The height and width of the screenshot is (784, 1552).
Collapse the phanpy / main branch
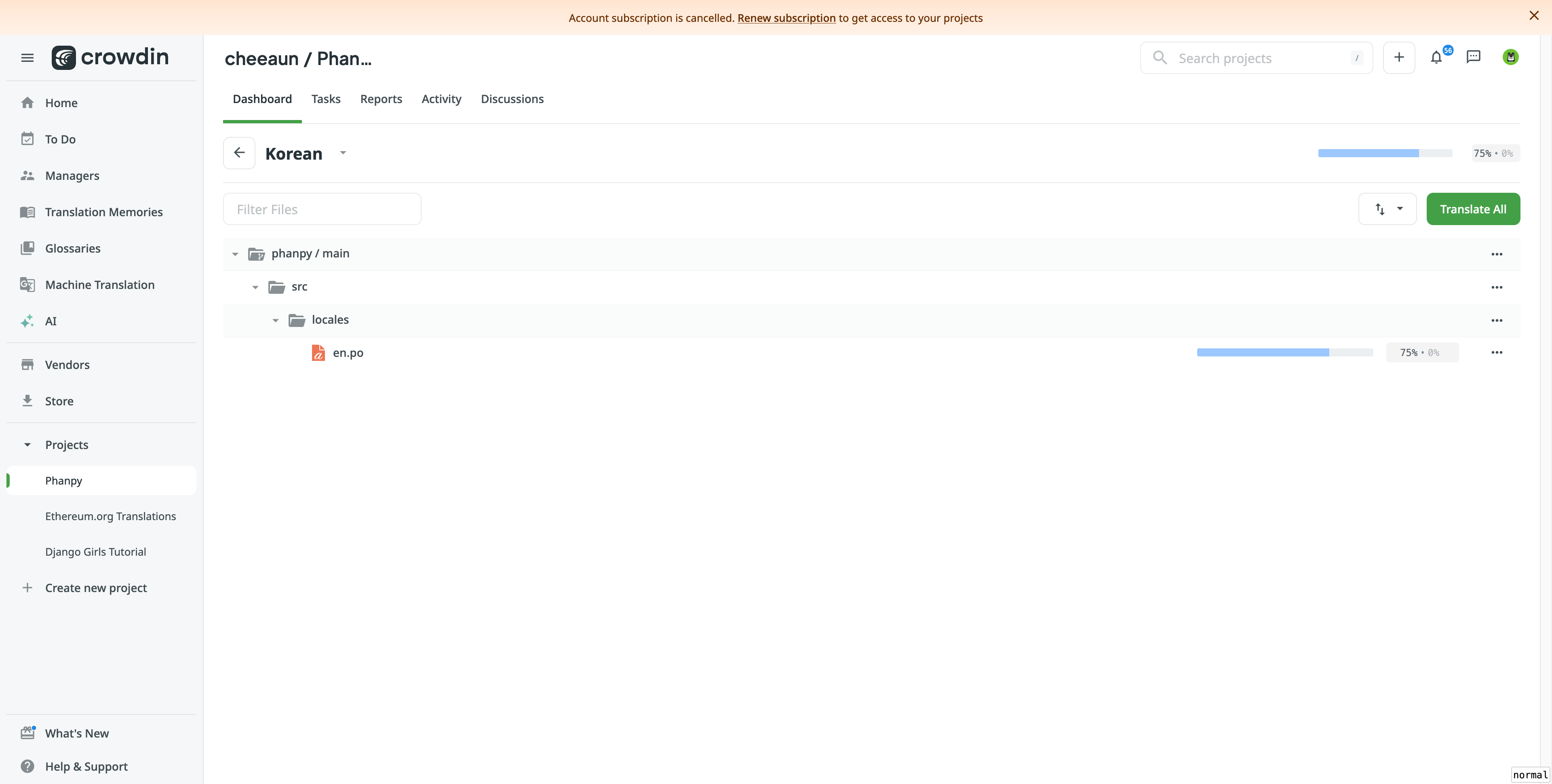click(235, 254)
